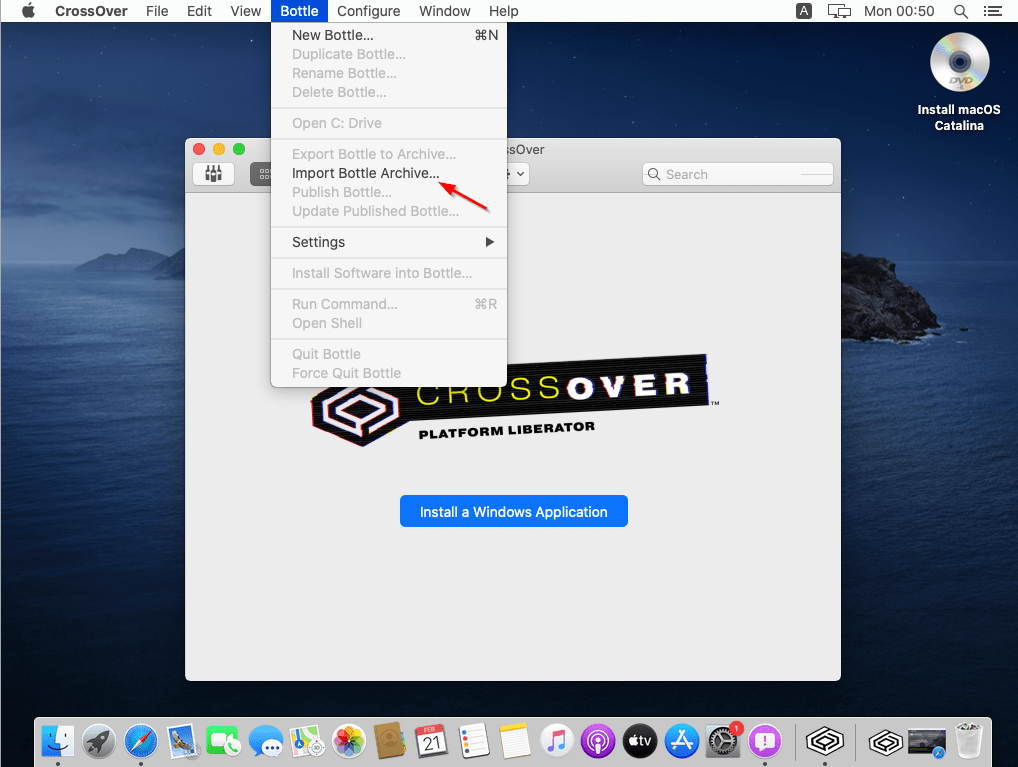Select Import Bottle Archive... menu entry
Screen dimensions: 1018x767
389,173
